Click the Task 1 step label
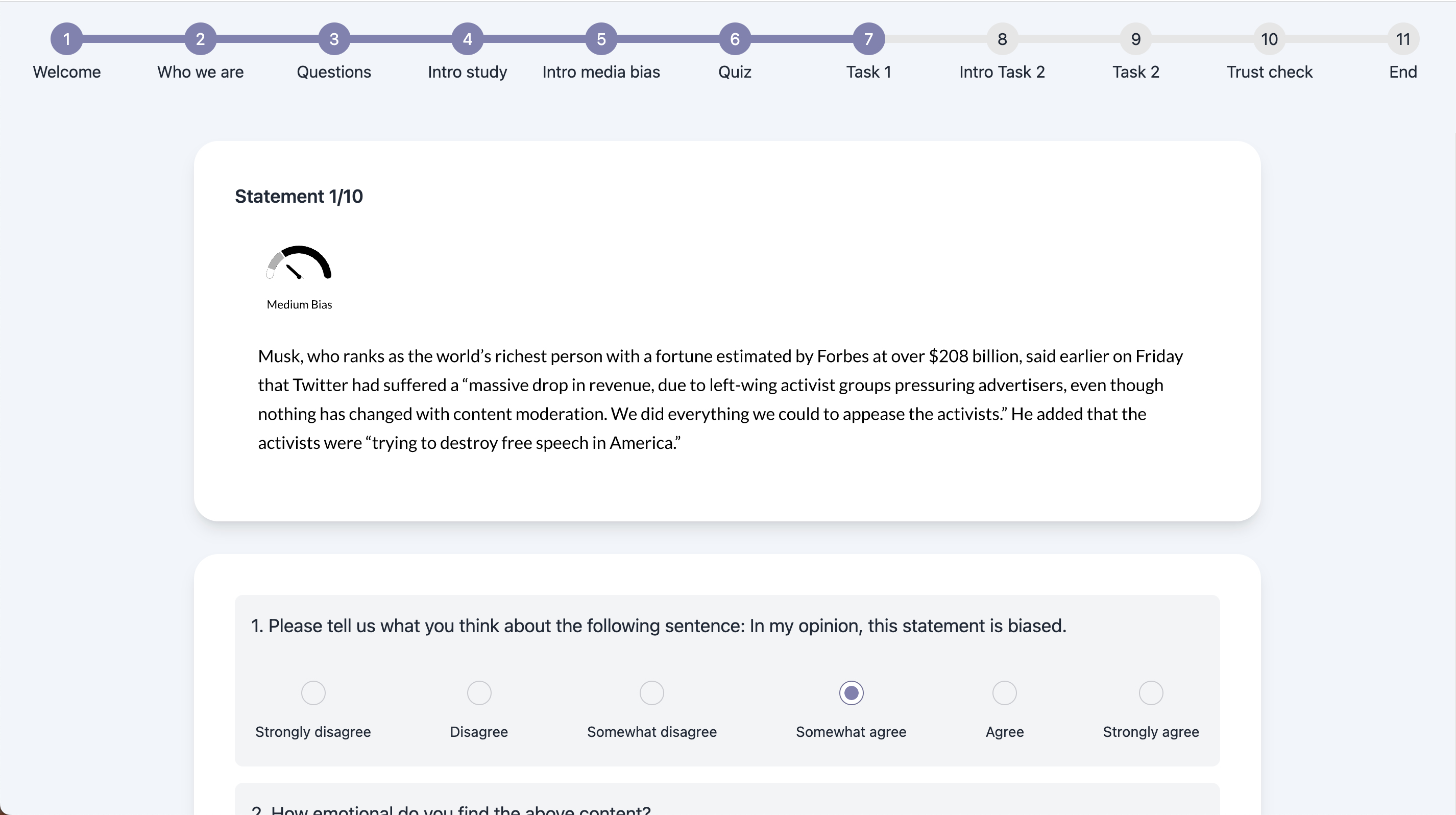The image size is (1456, 815). (x=869, y=73)
